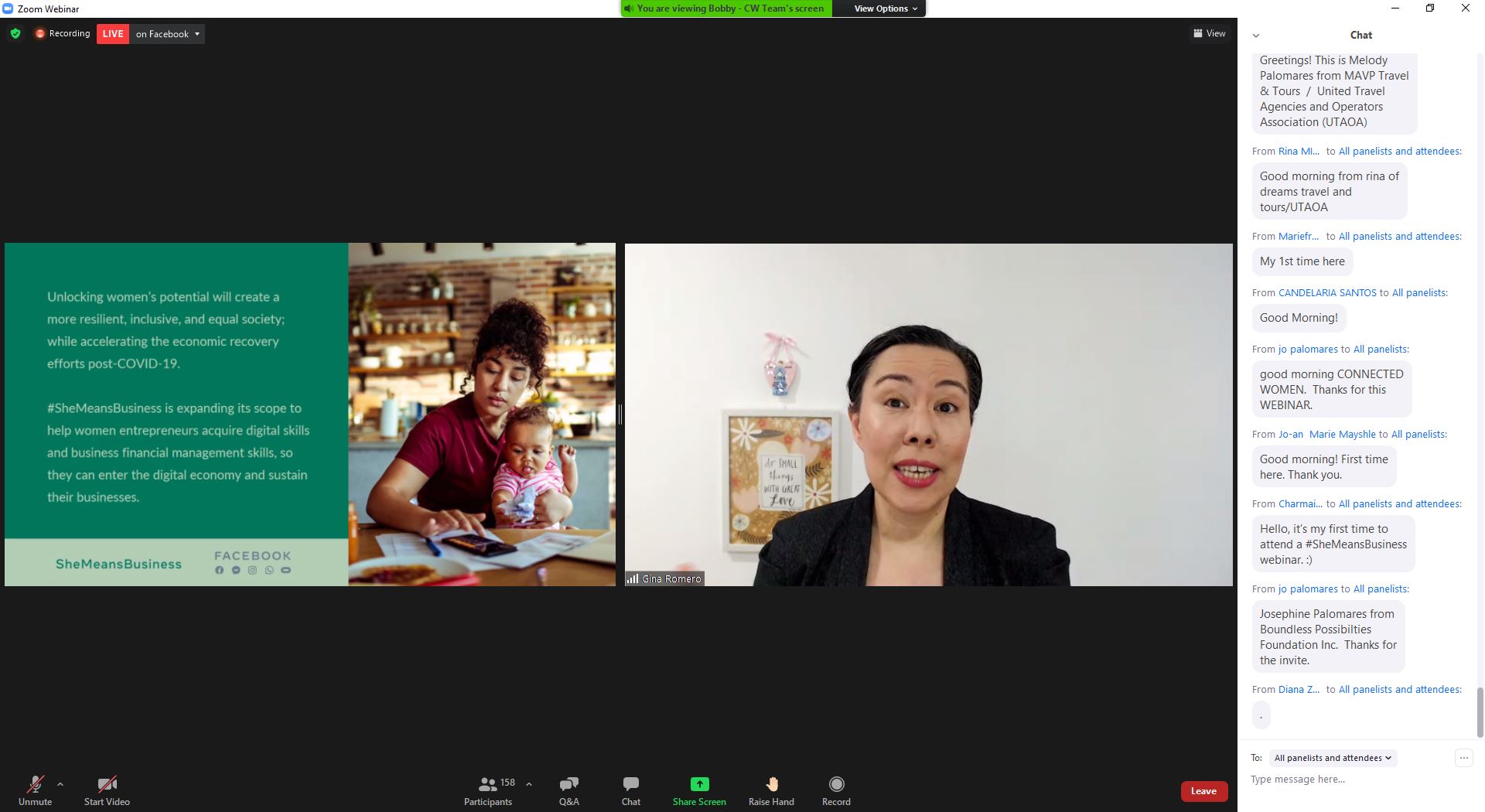Open the chat more options menu
The height and width of the screenshot is (812, 1485).
pos(1463,758)
